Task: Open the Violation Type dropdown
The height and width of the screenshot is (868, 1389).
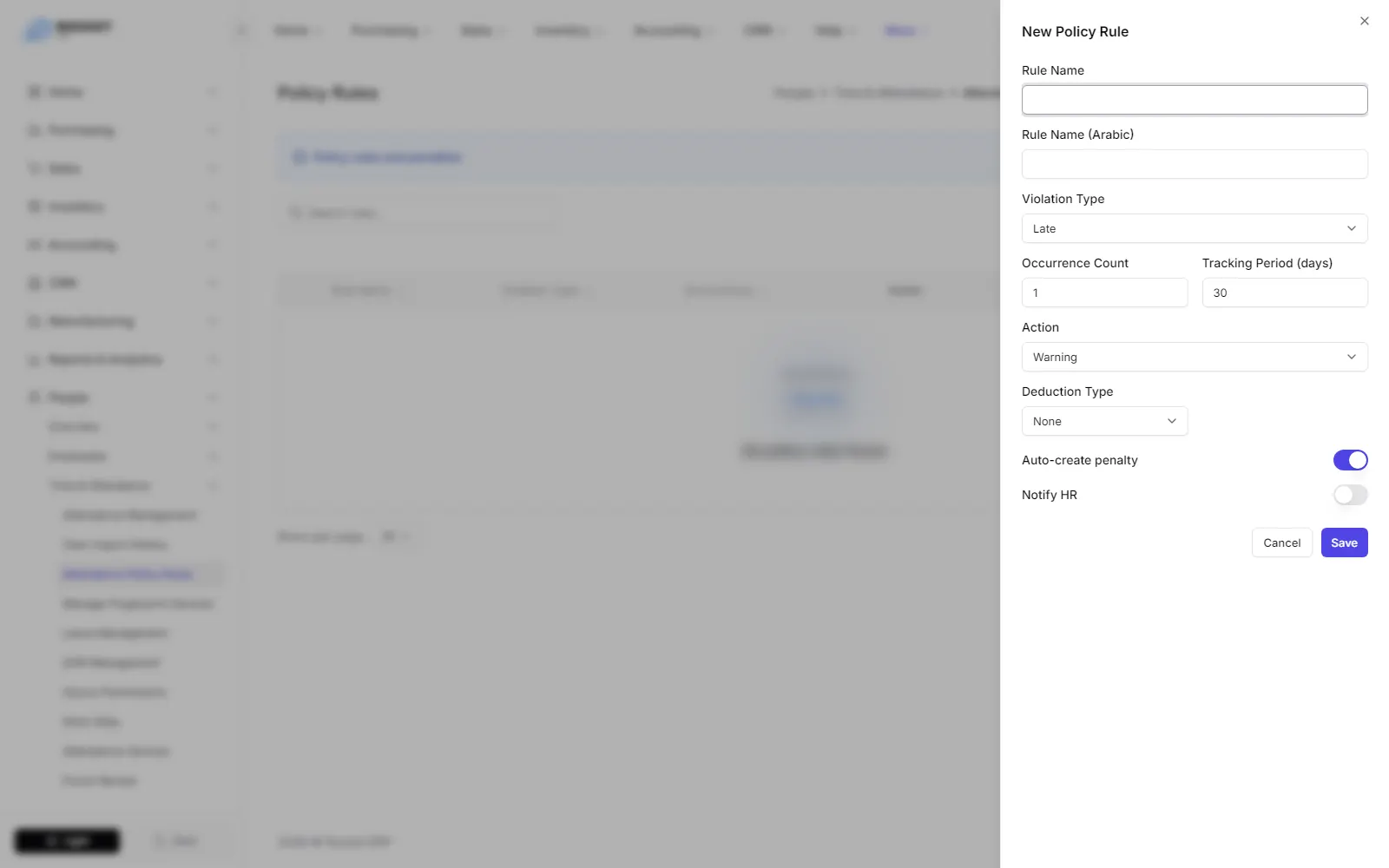Action: click(x=1195, y=228)
